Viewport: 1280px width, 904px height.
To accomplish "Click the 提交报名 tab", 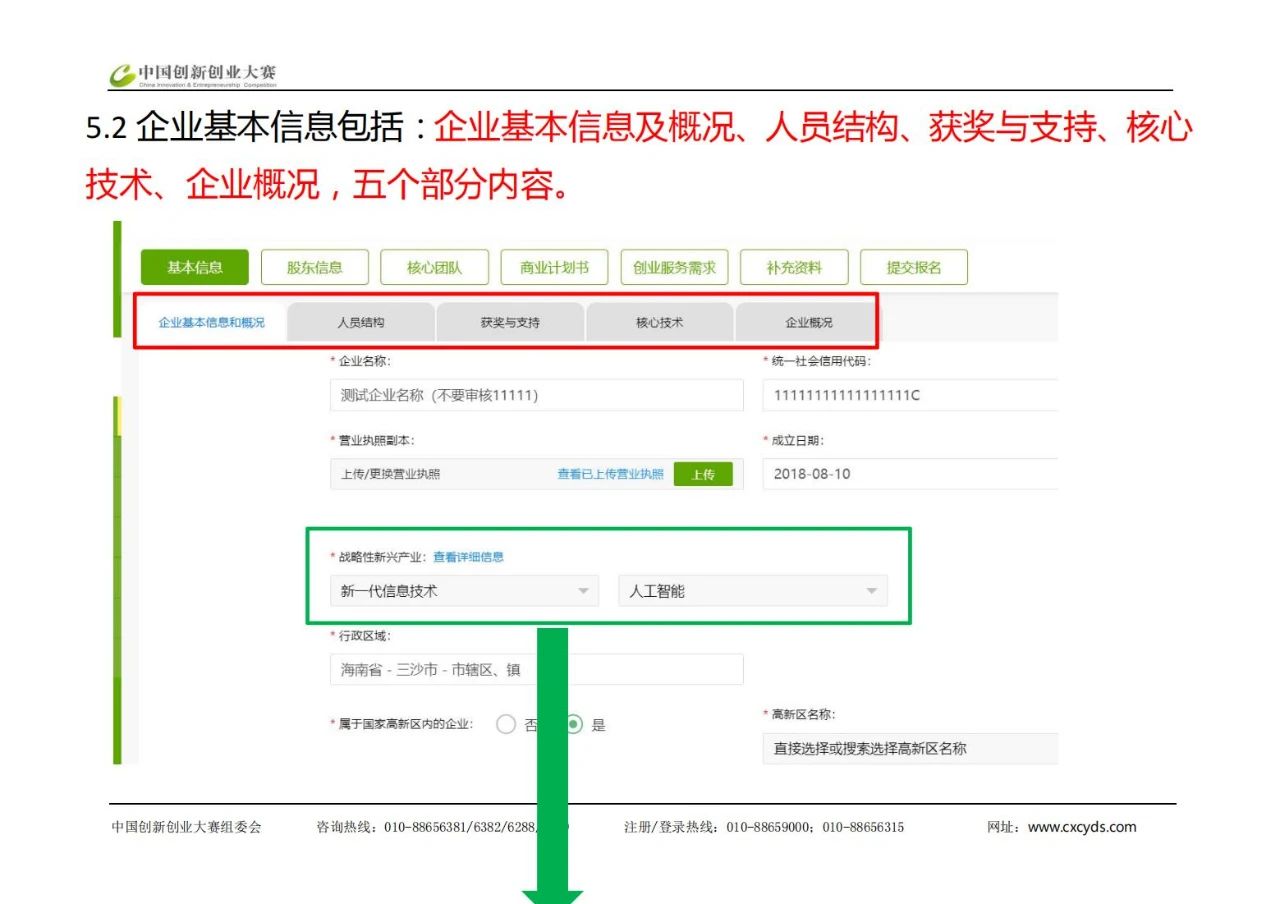I will [913, 267].
